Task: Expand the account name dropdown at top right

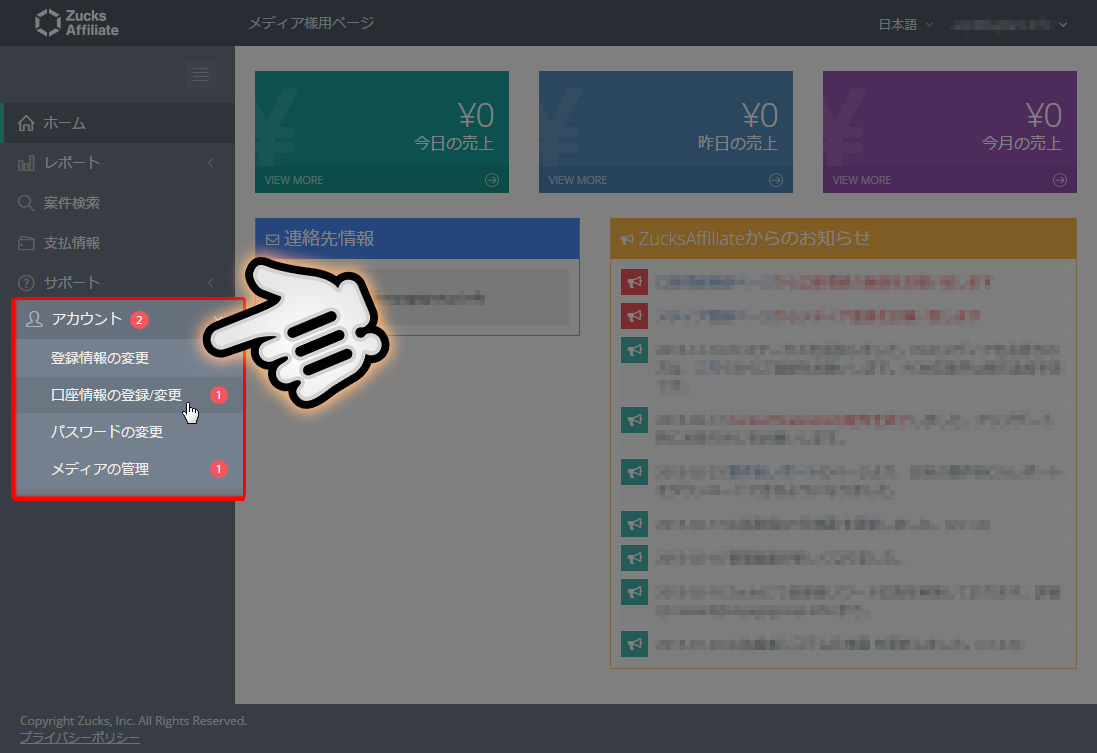Action: pos(1010,23)
